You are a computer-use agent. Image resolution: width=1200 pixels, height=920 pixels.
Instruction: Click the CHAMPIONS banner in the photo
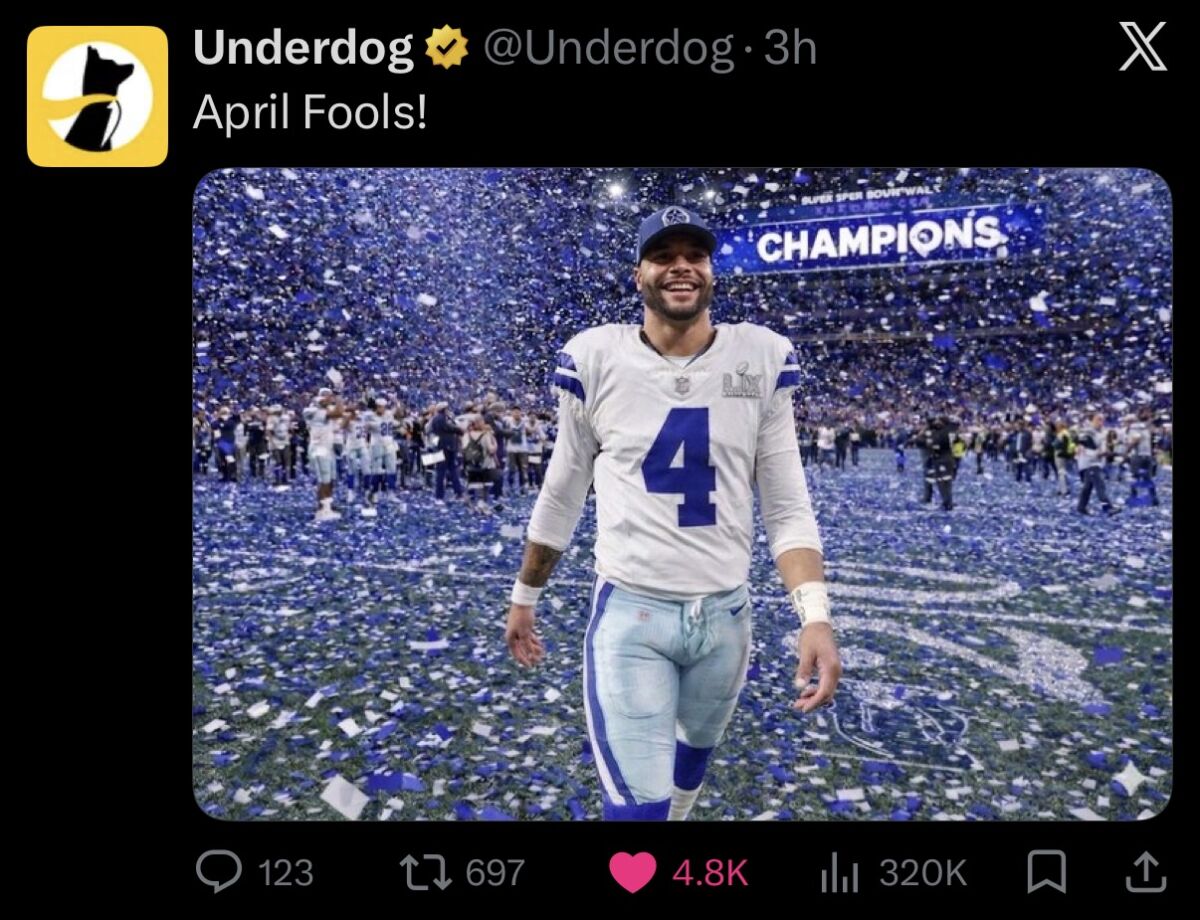pos(880,239)
